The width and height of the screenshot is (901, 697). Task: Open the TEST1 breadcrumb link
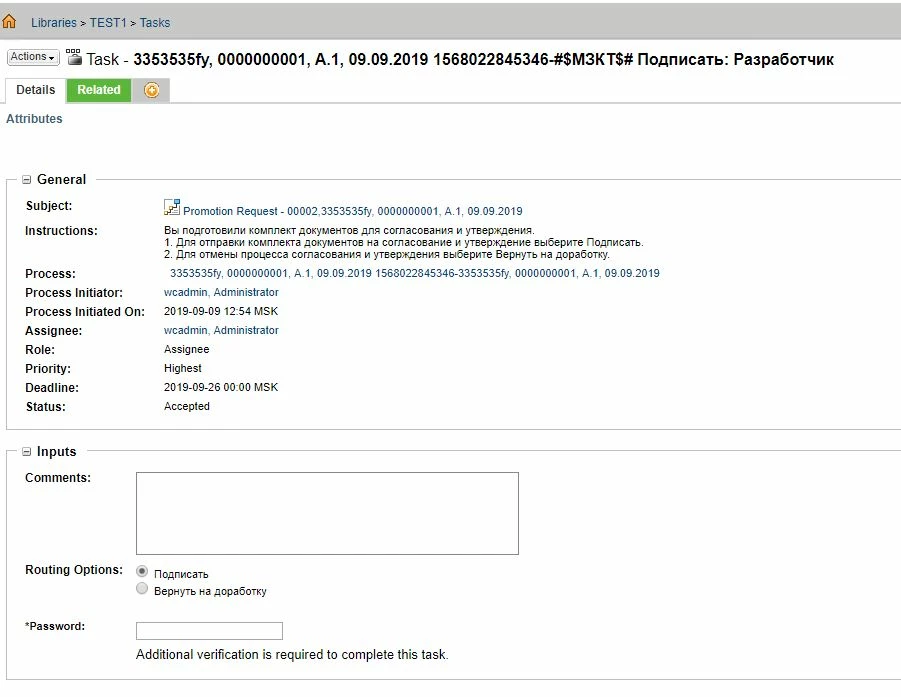click(108, 22)
